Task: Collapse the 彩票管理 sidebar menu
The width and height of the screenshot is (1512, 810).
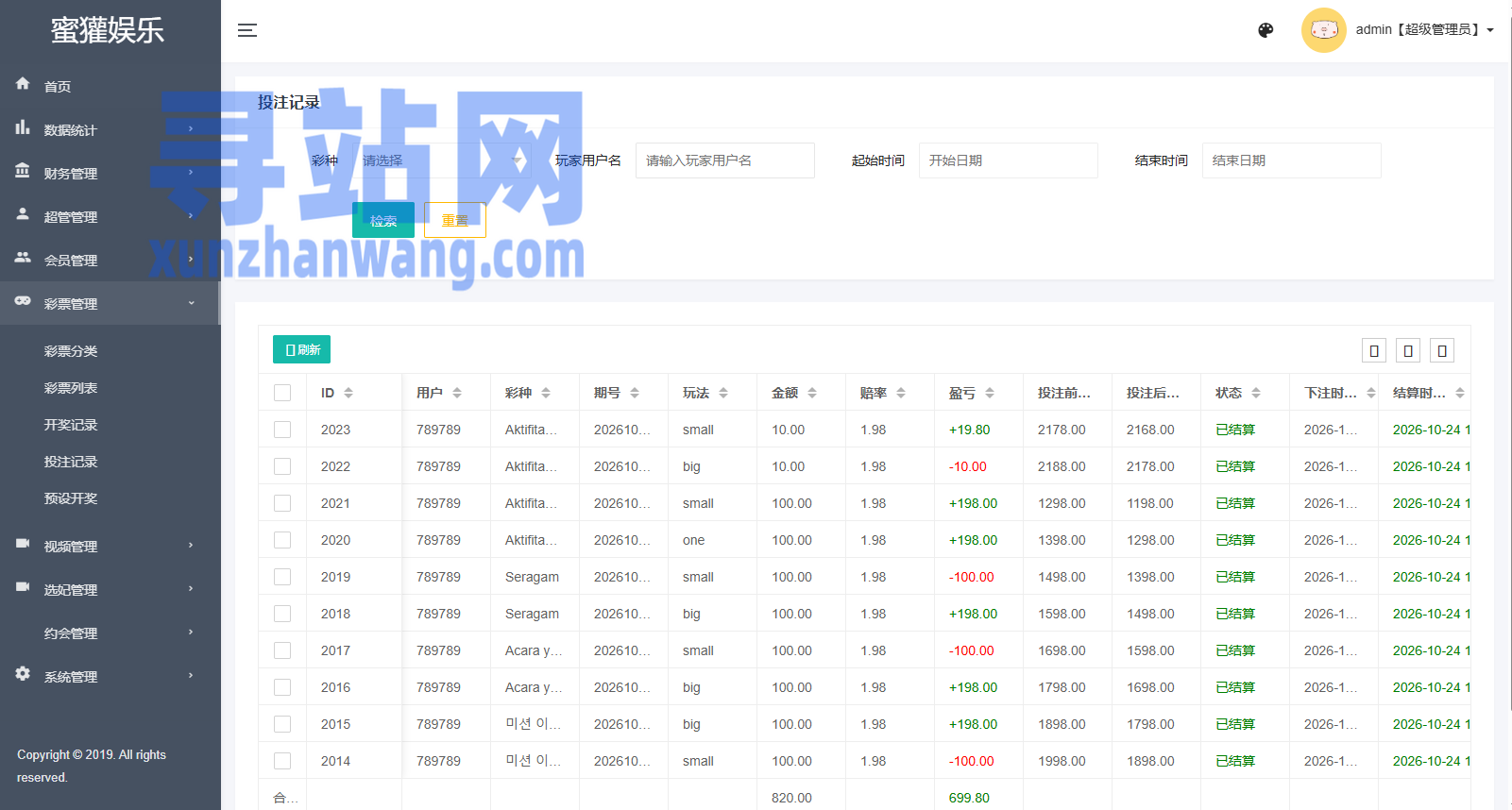Action: pyautogui.click(x=110, y=303)
